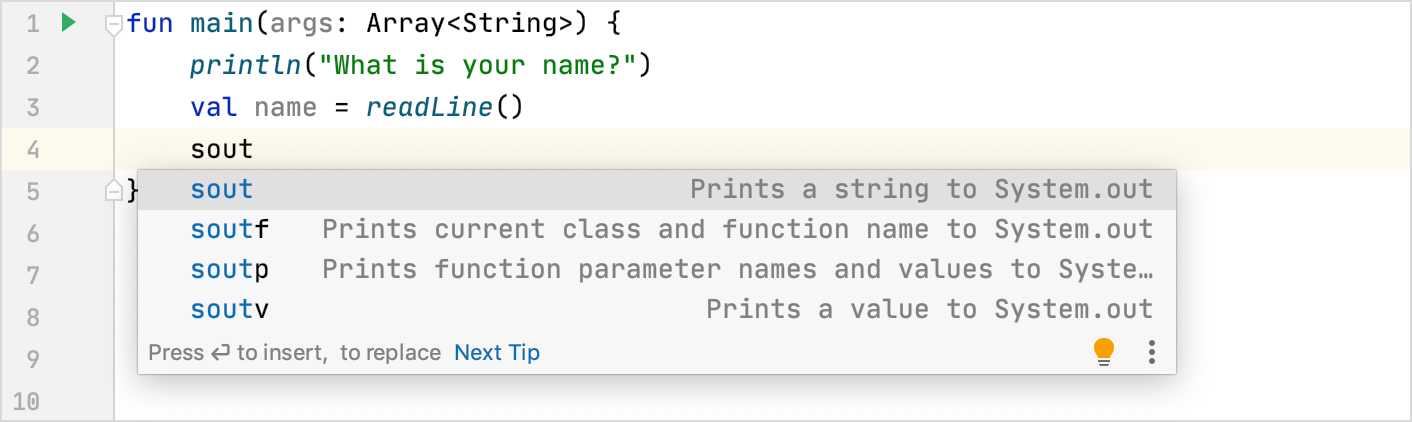
Task: Open the three-dot options menu in popup
Action: pyautogui.click(x=1152, y=351)
